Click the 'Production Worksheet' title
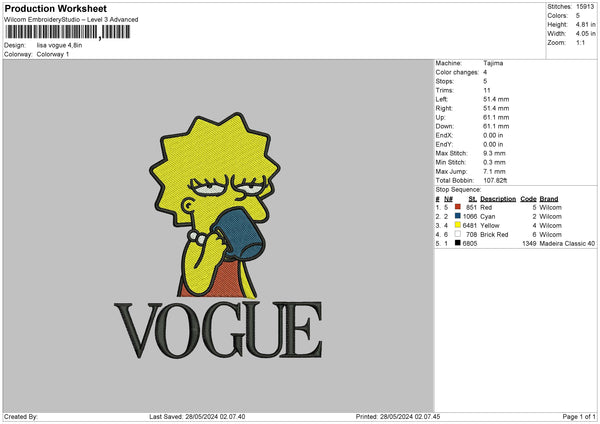This screenshot has height=424, width=600. click(55, 8)
